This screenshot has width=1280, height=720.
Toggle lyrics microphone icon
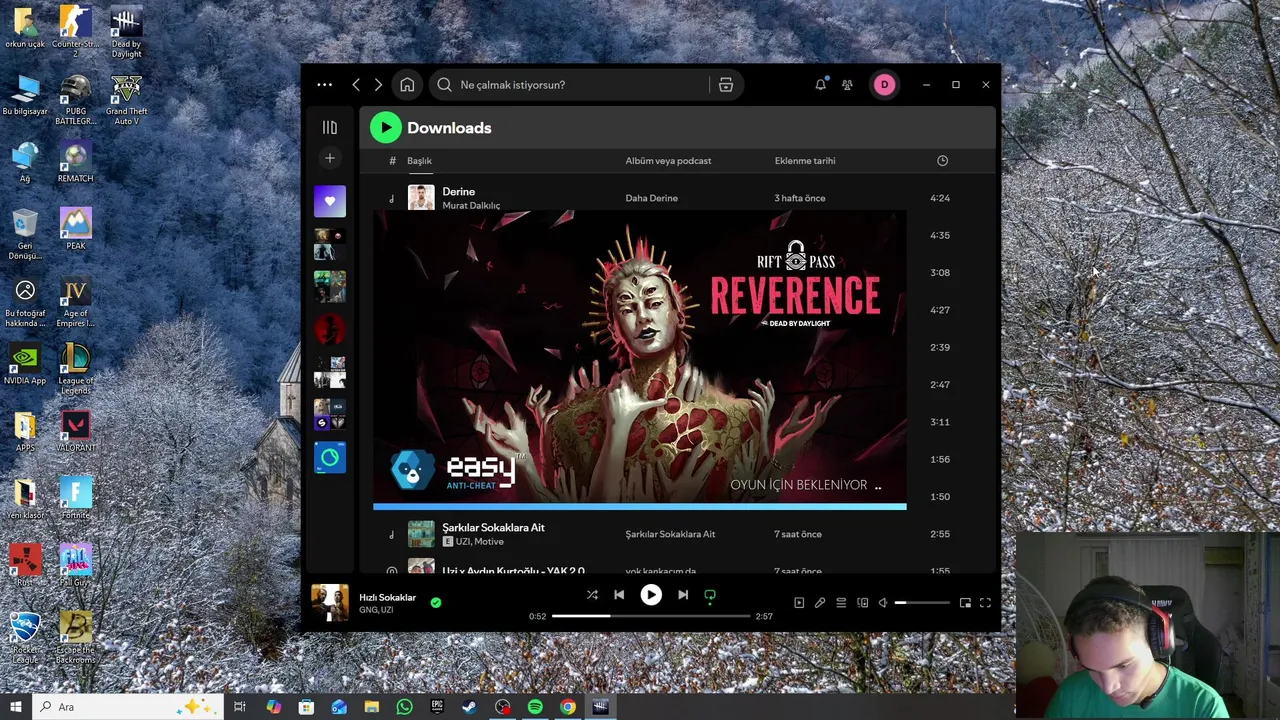820,603
